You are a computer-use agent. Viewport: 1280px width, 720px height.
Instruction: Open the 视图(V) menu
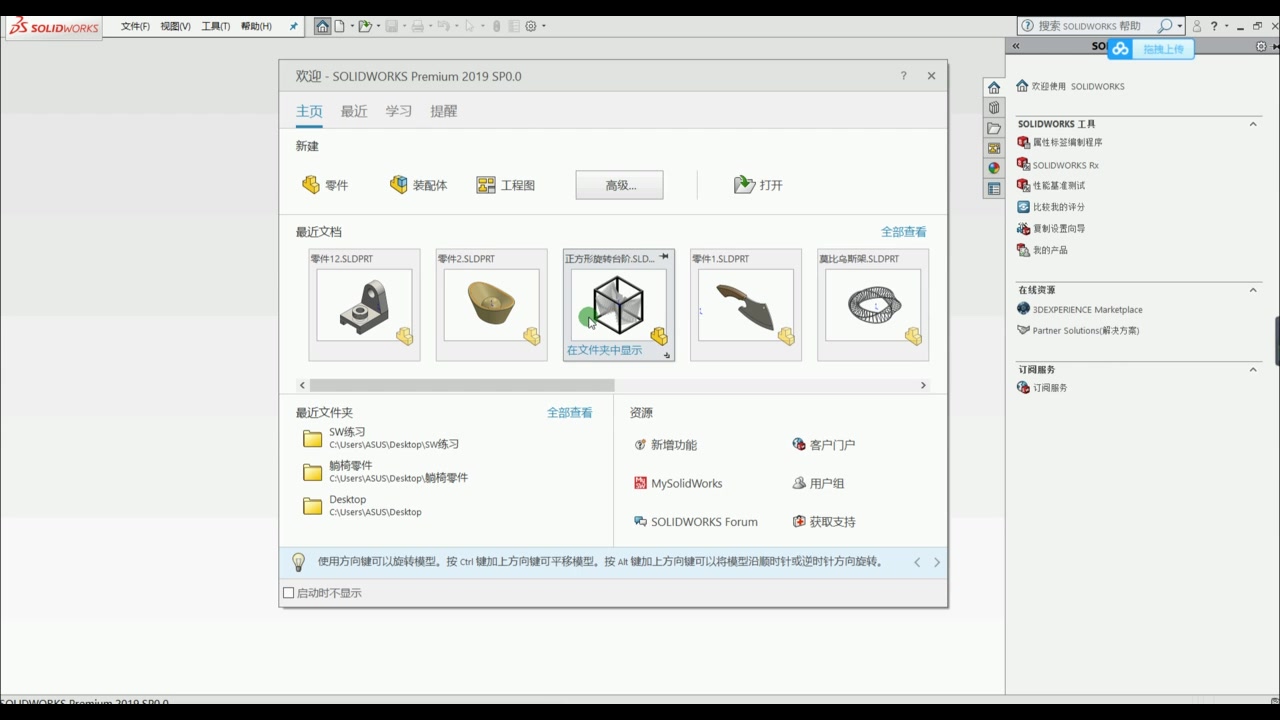coord(175,26)
